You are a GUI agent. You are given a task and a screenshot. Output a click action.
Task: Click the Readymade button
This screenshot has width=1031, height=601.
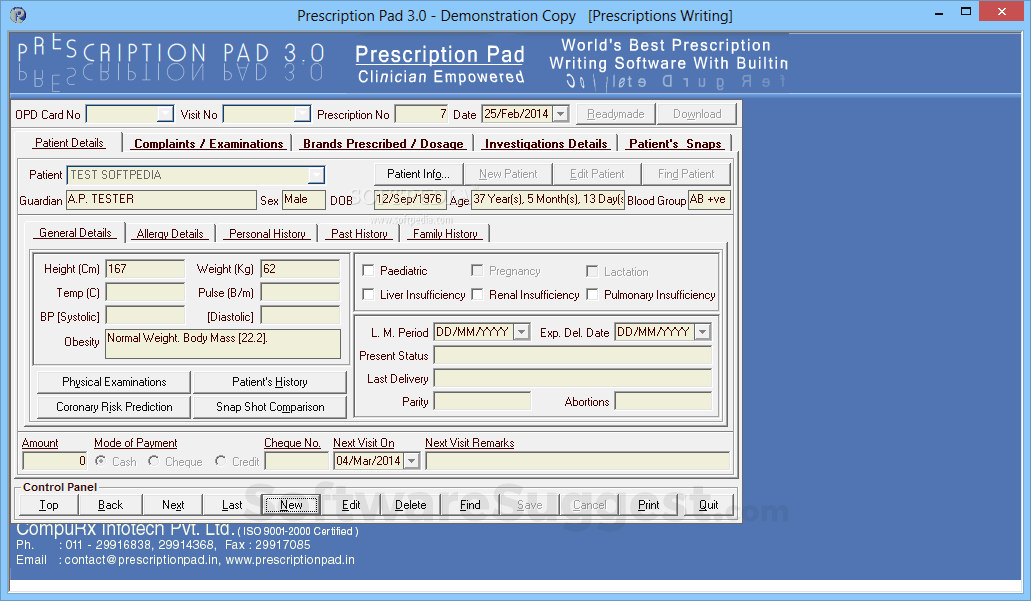pos(615,113)
